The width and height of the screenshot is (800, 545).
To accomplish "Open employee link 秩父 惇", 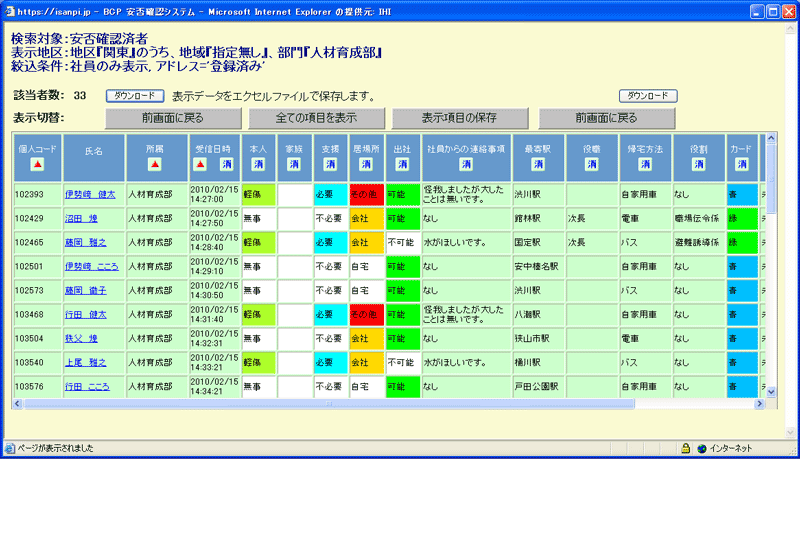I will [x=81, y=338].
